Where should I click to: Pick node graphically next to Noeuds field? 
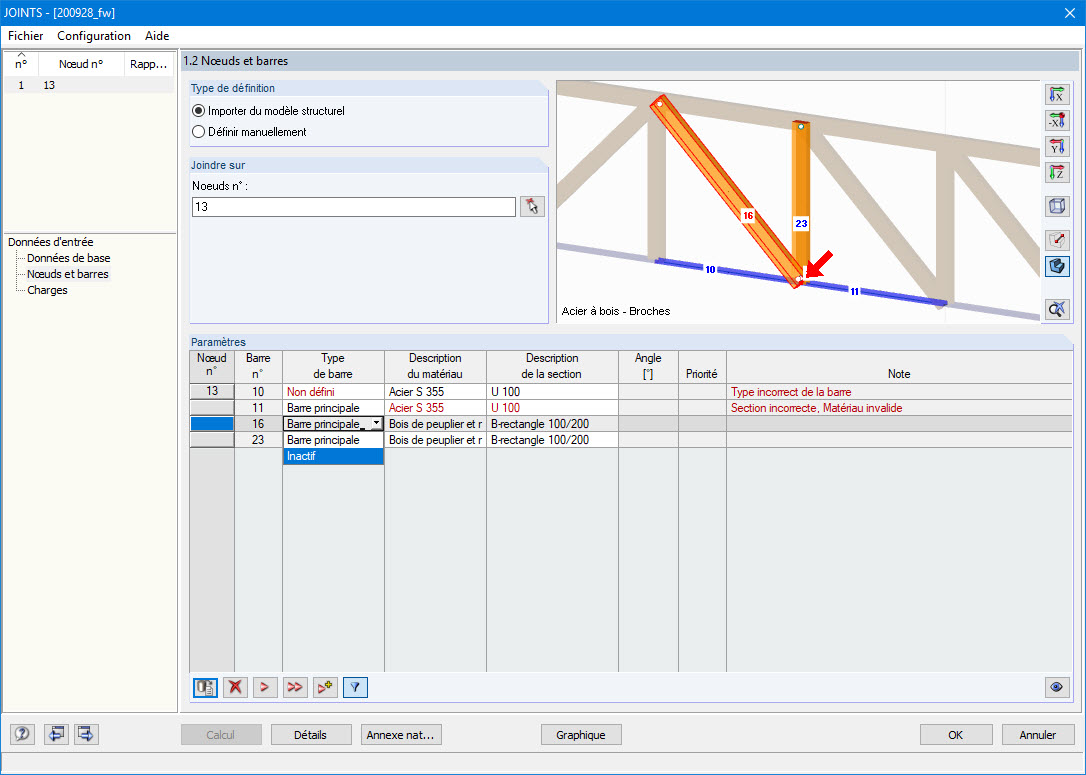[x=532, y=206]
